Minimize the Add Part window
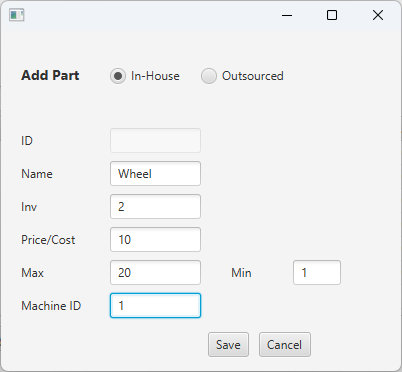This screenshot has width=402, height=372. 287,15
